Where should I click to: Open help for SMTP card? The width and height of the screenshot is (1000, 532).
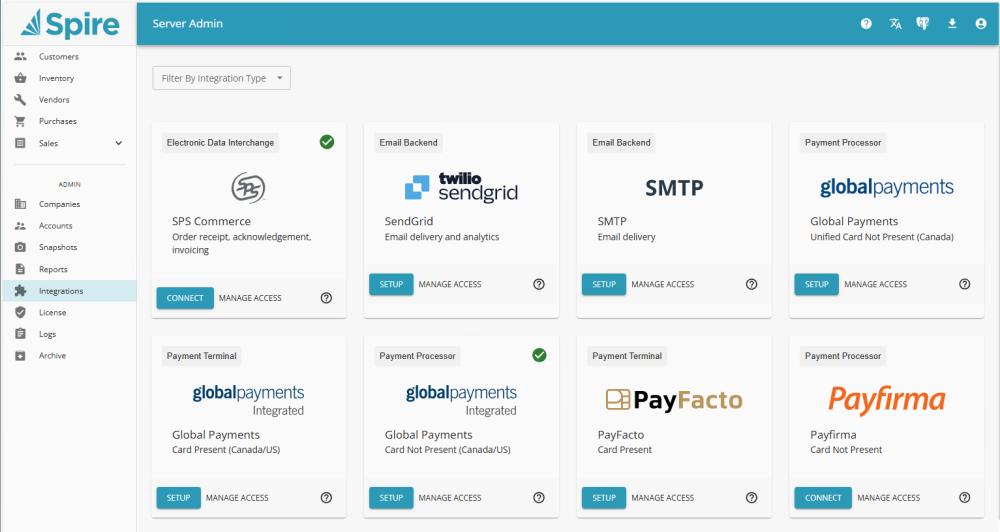coord(752,284)
